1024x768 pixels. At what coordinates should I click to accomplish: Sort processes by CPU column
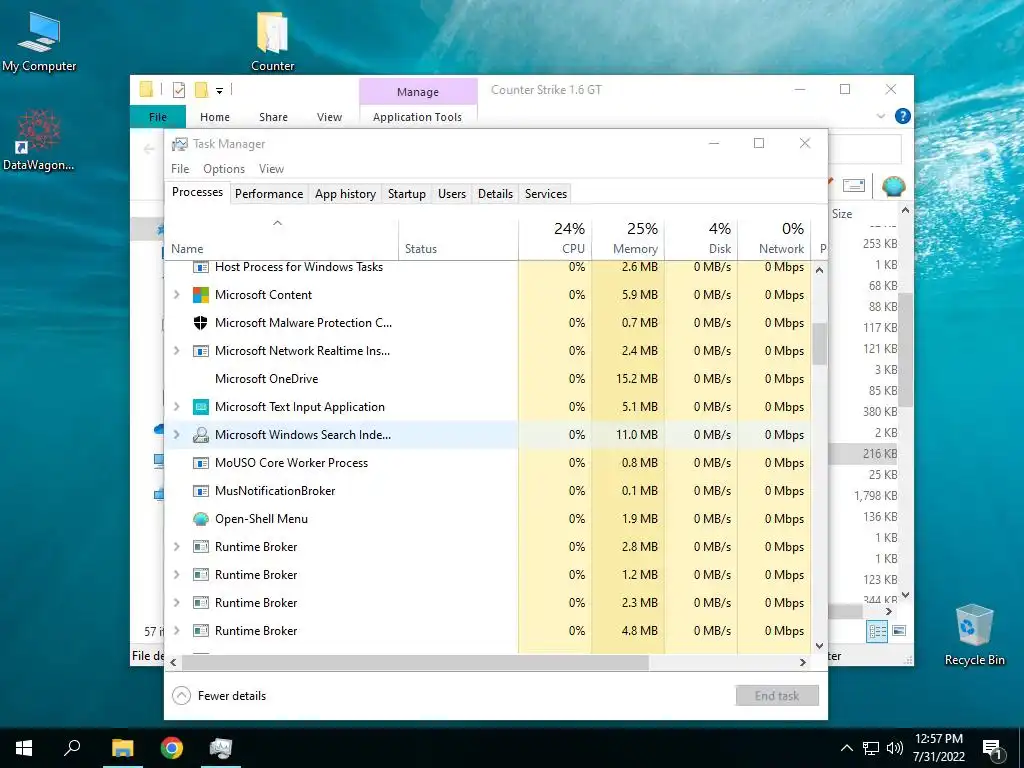(x=555, y=238)
